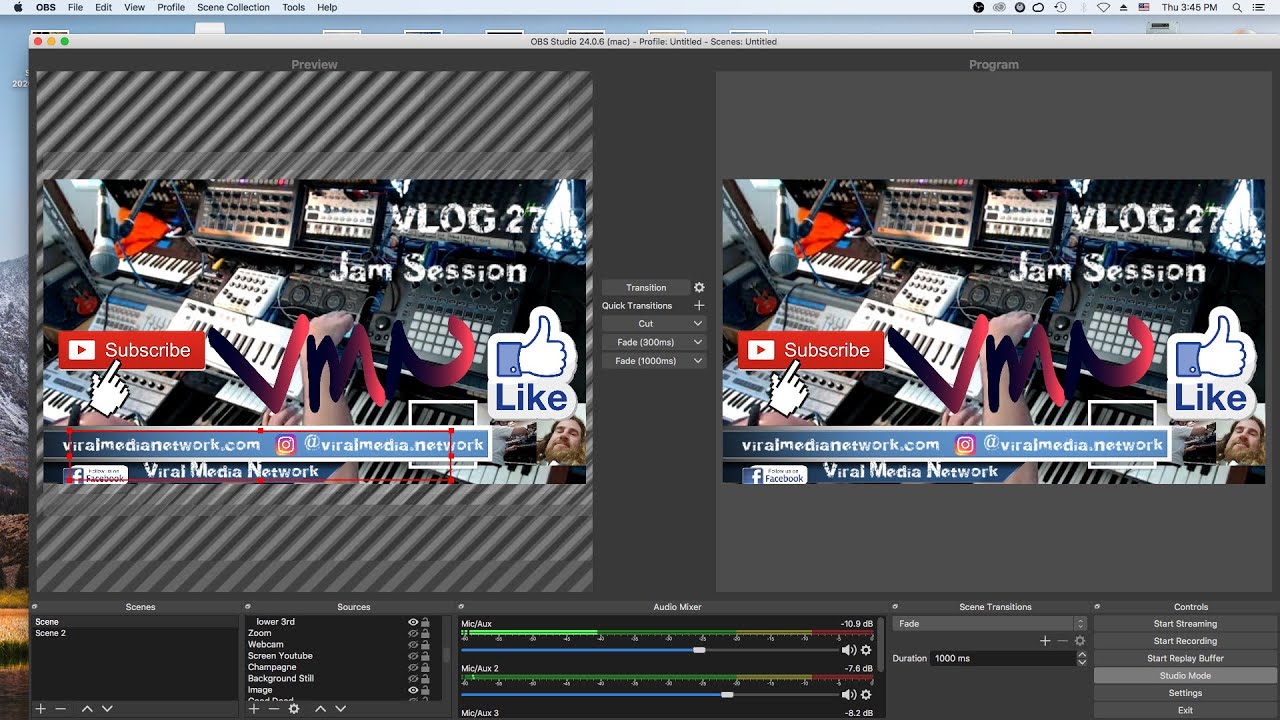Click the Start Recording button
This screenshot has width=1280, height=720.
[x=1185, y=641]
